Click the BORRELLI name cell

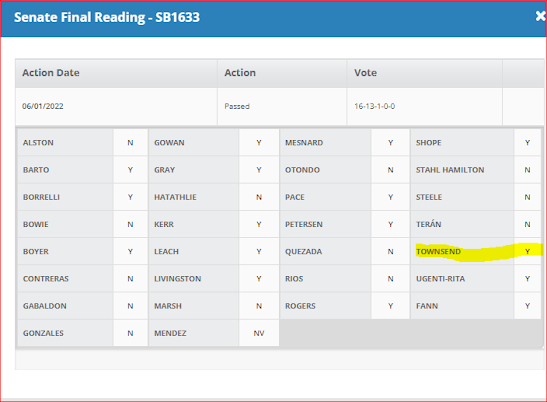pos(65,197)
